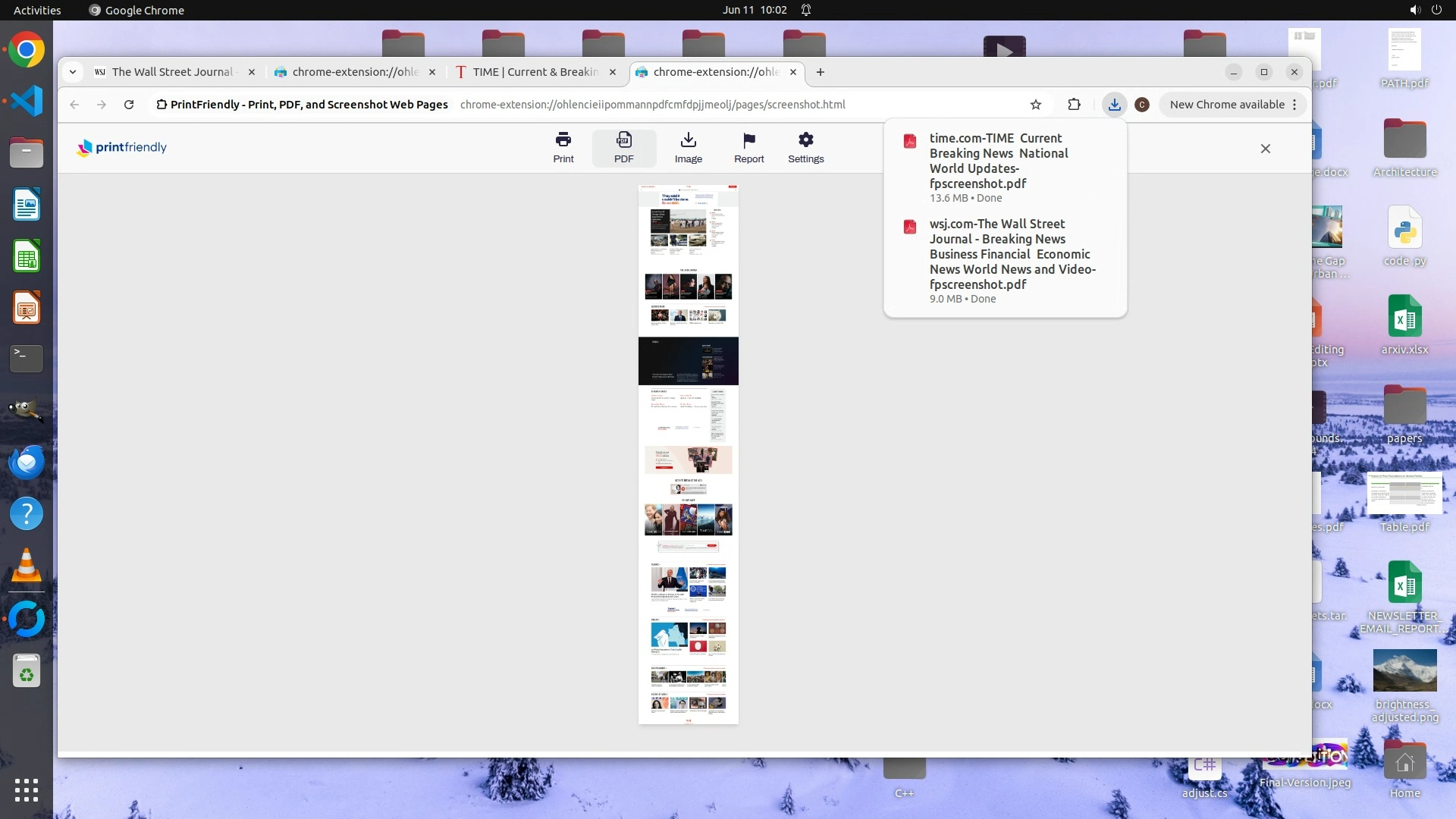Viewport: 1456px width, 819px height.
Task: Open the time.com downloaded PDF entry
Action: (x=998, y=161)
